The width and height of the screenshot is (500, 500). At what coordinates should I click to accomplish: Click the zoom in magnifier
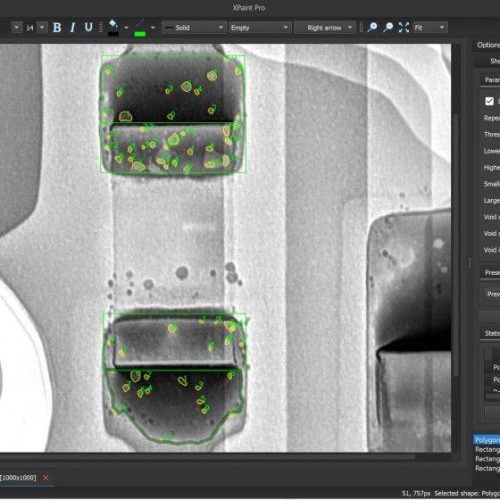pyautogui.click(x=372, y=27)
